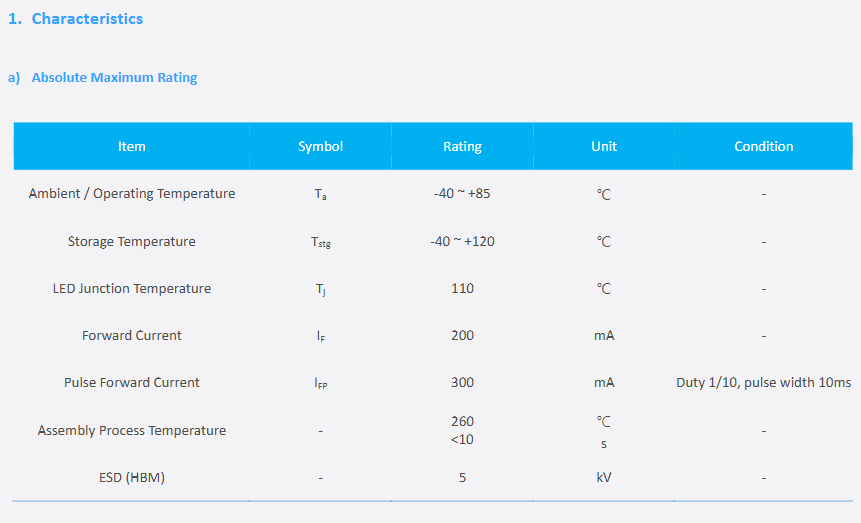This screenshot has height=523, width=861.
Task: Click the "Absolute Maximum Rating" subheading
Action: (x=114, y=78)
